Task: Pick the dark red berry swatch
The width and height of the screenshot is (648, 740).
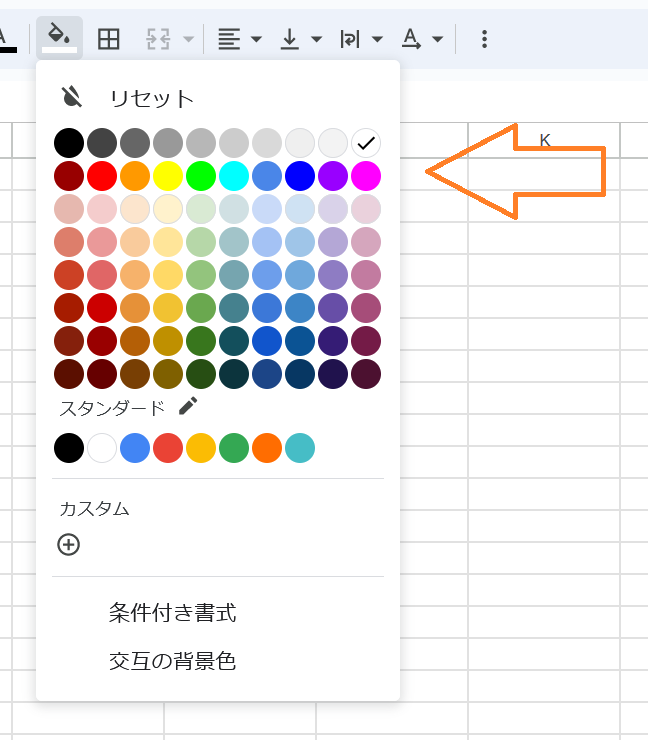Action: point(69,176)
